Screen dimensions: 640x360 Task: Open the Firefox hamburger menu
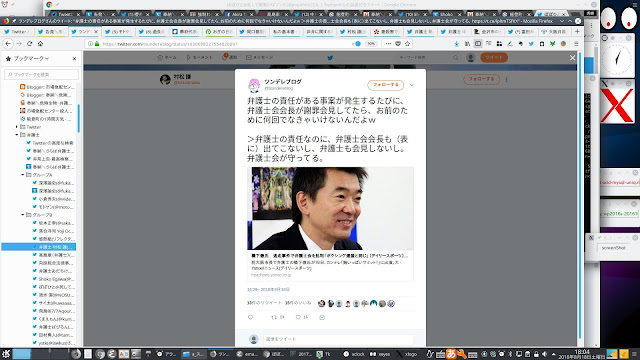pyautogui.click(x=576, y=44)
